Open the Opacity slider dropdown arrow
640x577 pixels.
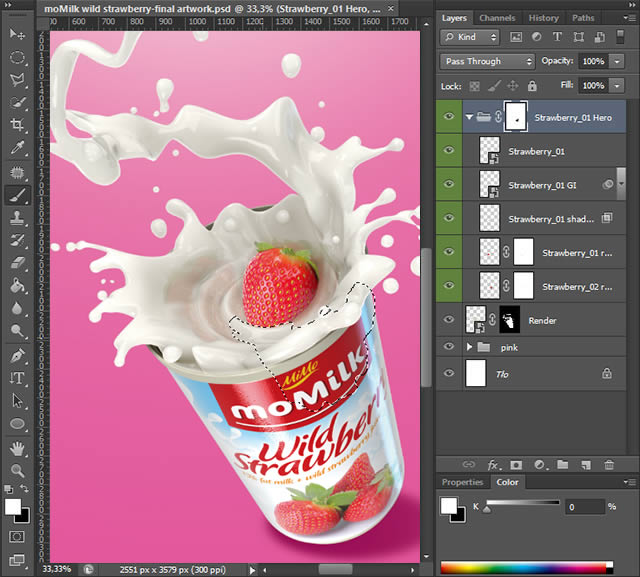pyautogui.click(x=617, y=62)
